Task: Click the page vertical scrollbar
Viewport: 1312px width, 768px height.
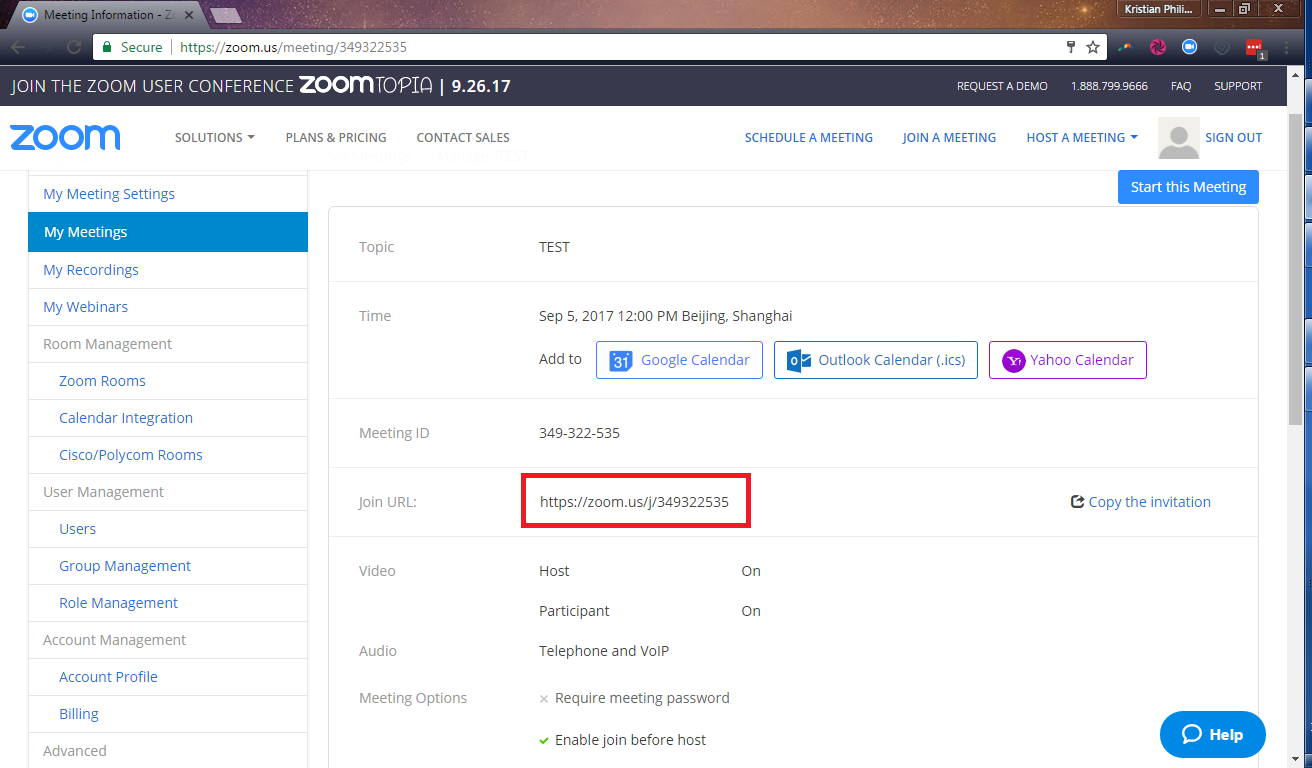Action: pos(1295,270)
